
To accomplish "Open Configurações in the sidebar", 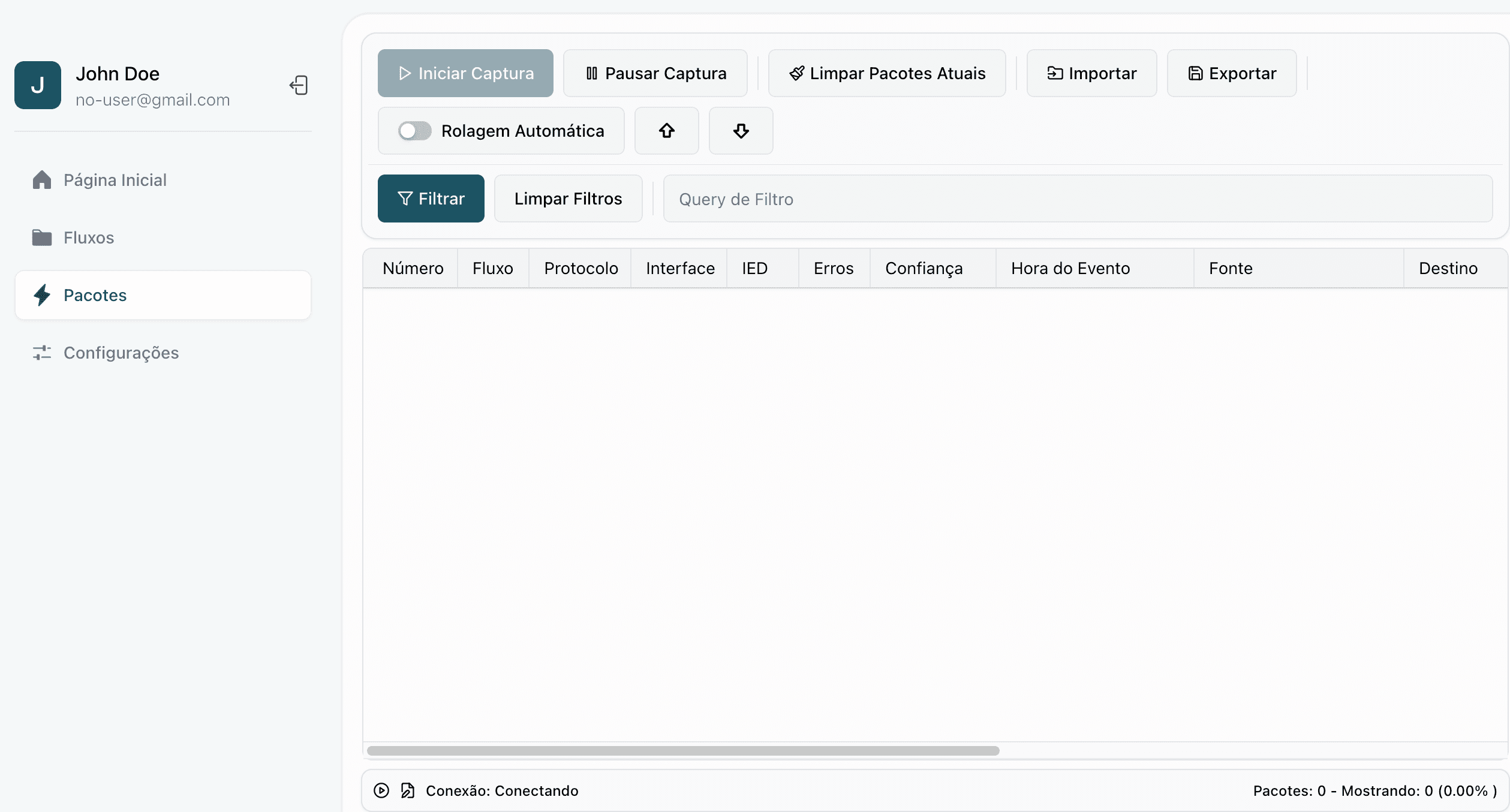I will [163, 353].
